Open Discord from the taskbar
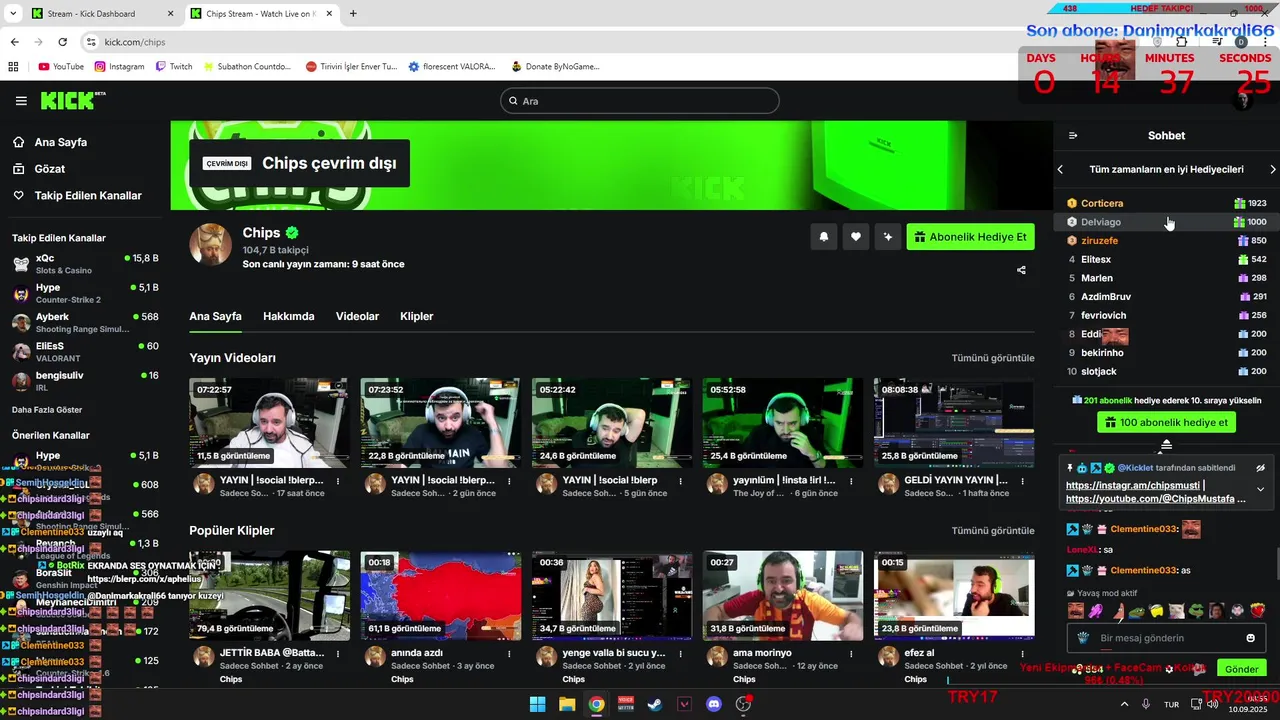 [713, 704]
